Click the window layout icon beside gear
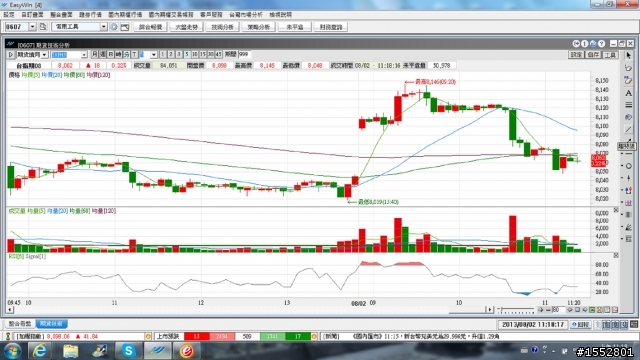The width and height of the screenshot is (640, 360). click(124, 27)
